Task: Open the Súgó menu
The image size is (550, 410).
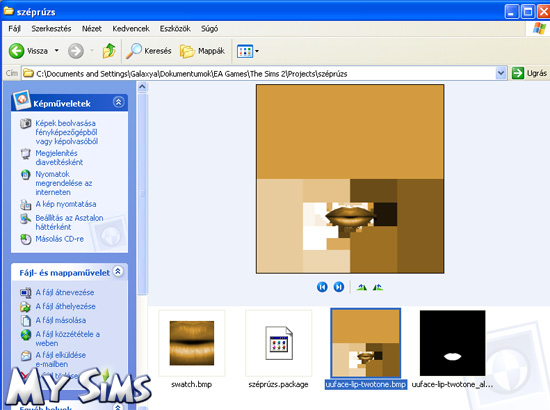Action: [209, 28]
